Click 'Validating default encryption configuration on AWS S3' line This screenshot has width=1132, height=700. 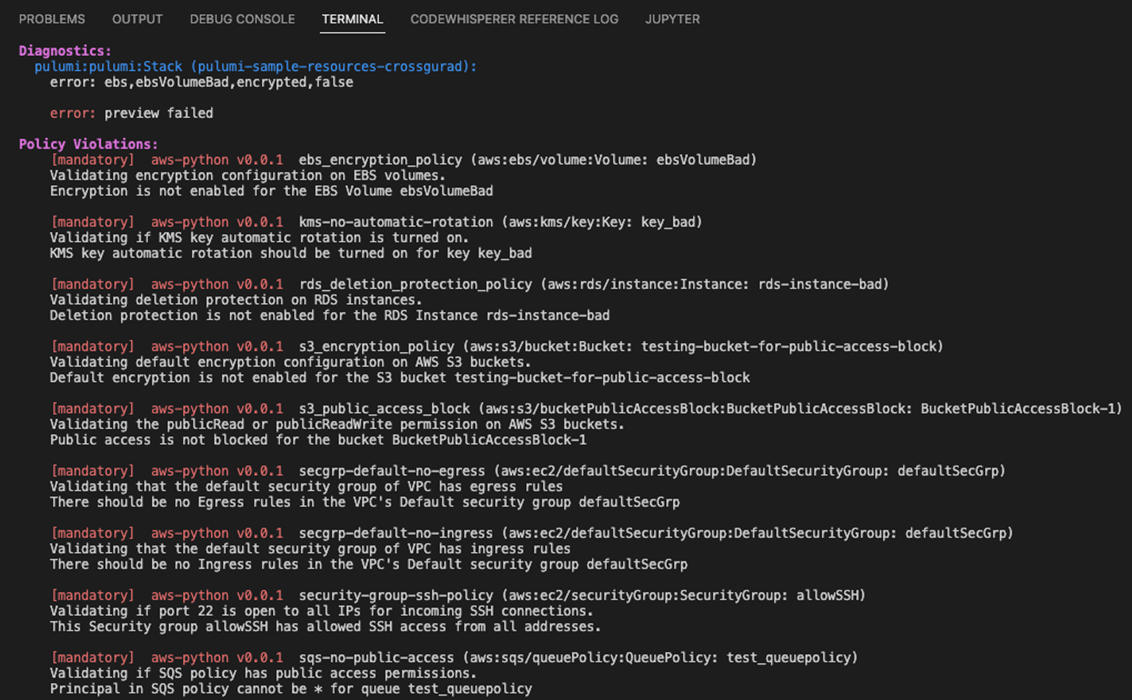click(x=290, y=362)
